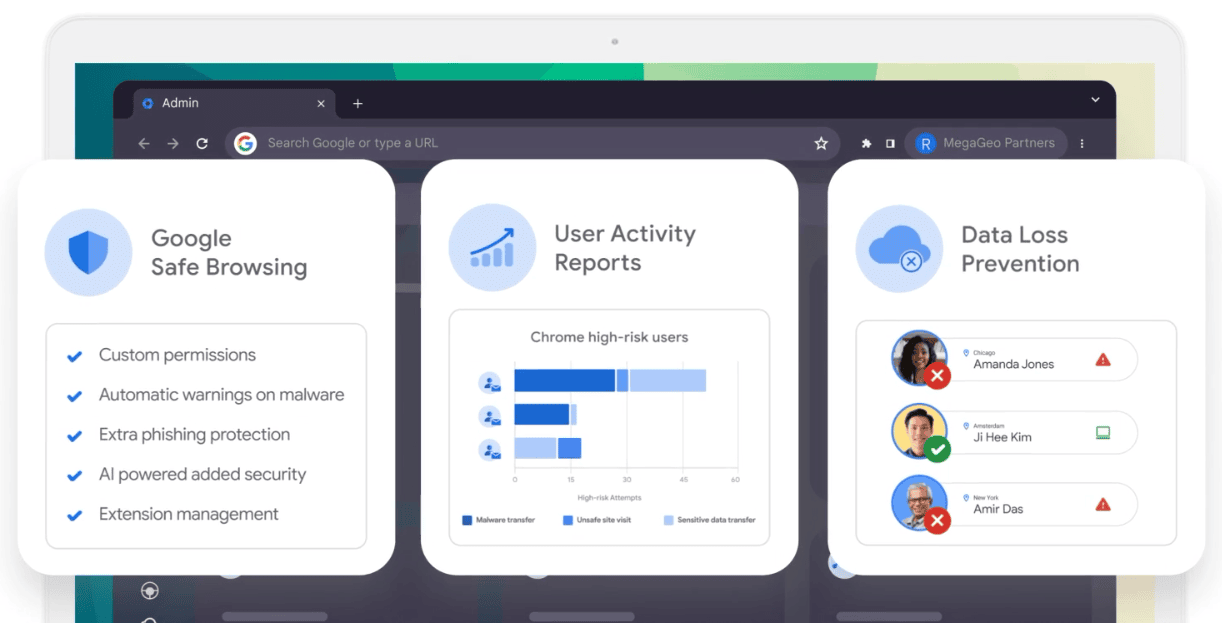
Task: Click Amir Das profile photo
Action: (918, 503)
